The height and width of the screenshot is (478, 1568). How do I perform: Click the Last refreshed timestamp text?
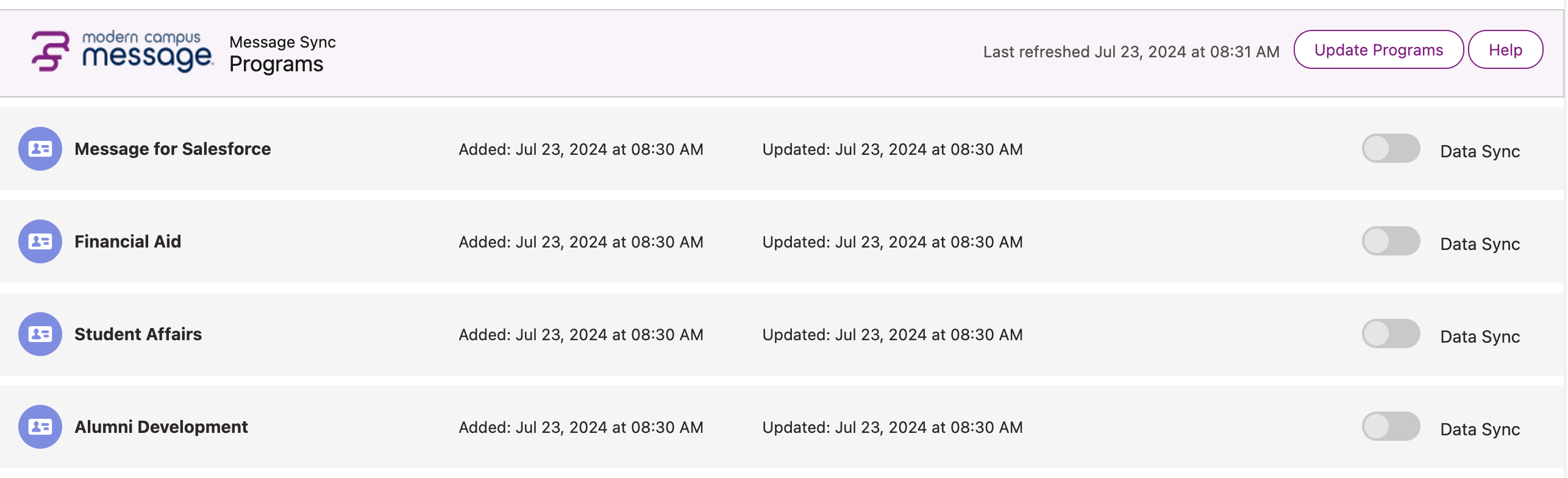(x=1131, y=51)
